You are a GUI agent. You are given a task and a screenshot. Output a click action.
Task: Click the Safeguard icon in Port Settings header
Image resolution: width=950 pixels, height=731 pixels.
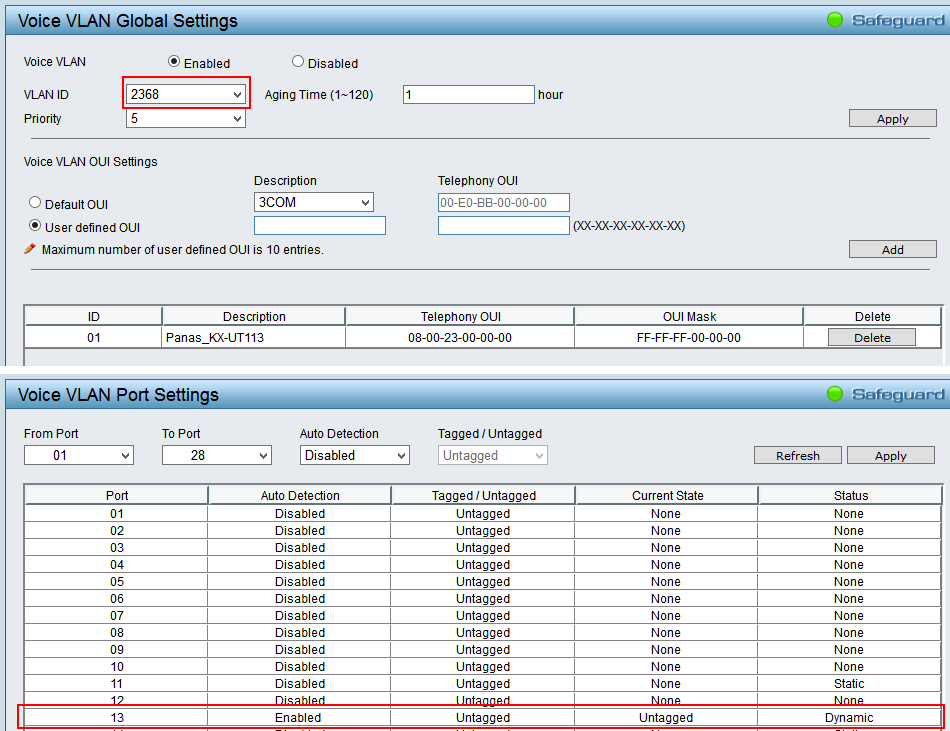[834, 394]
